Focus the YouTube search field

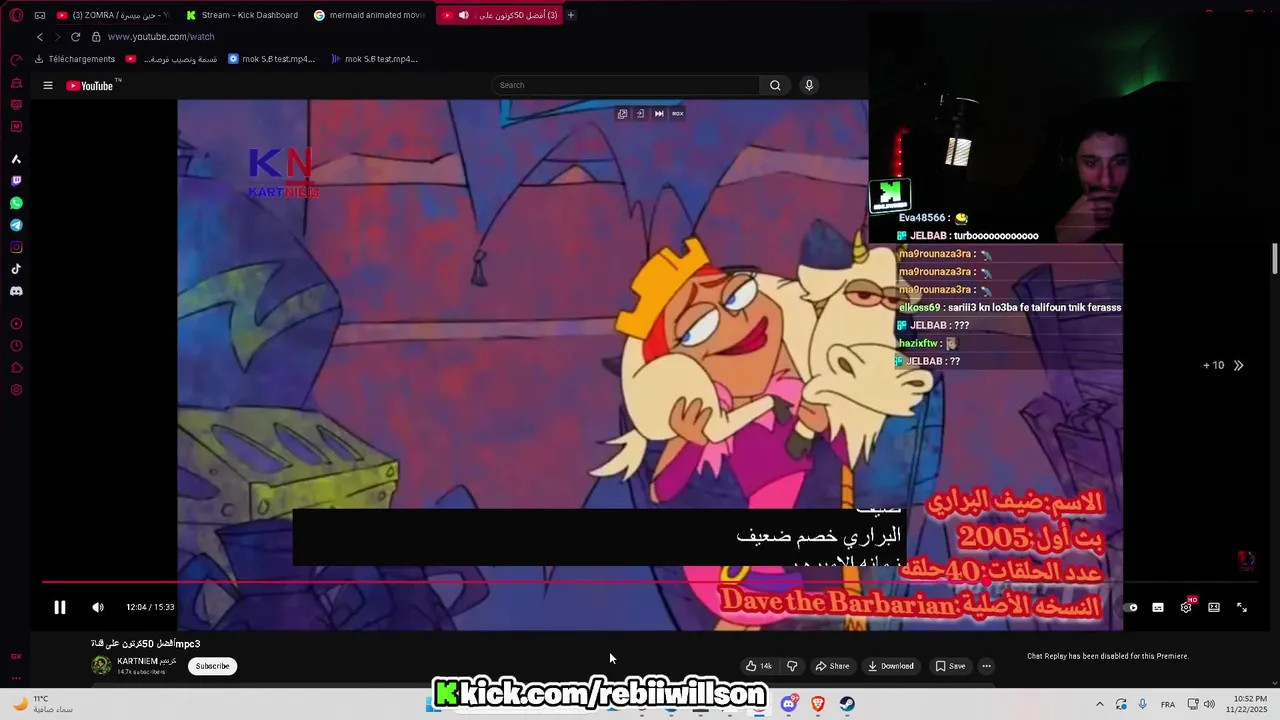click(x=626, y=85)
